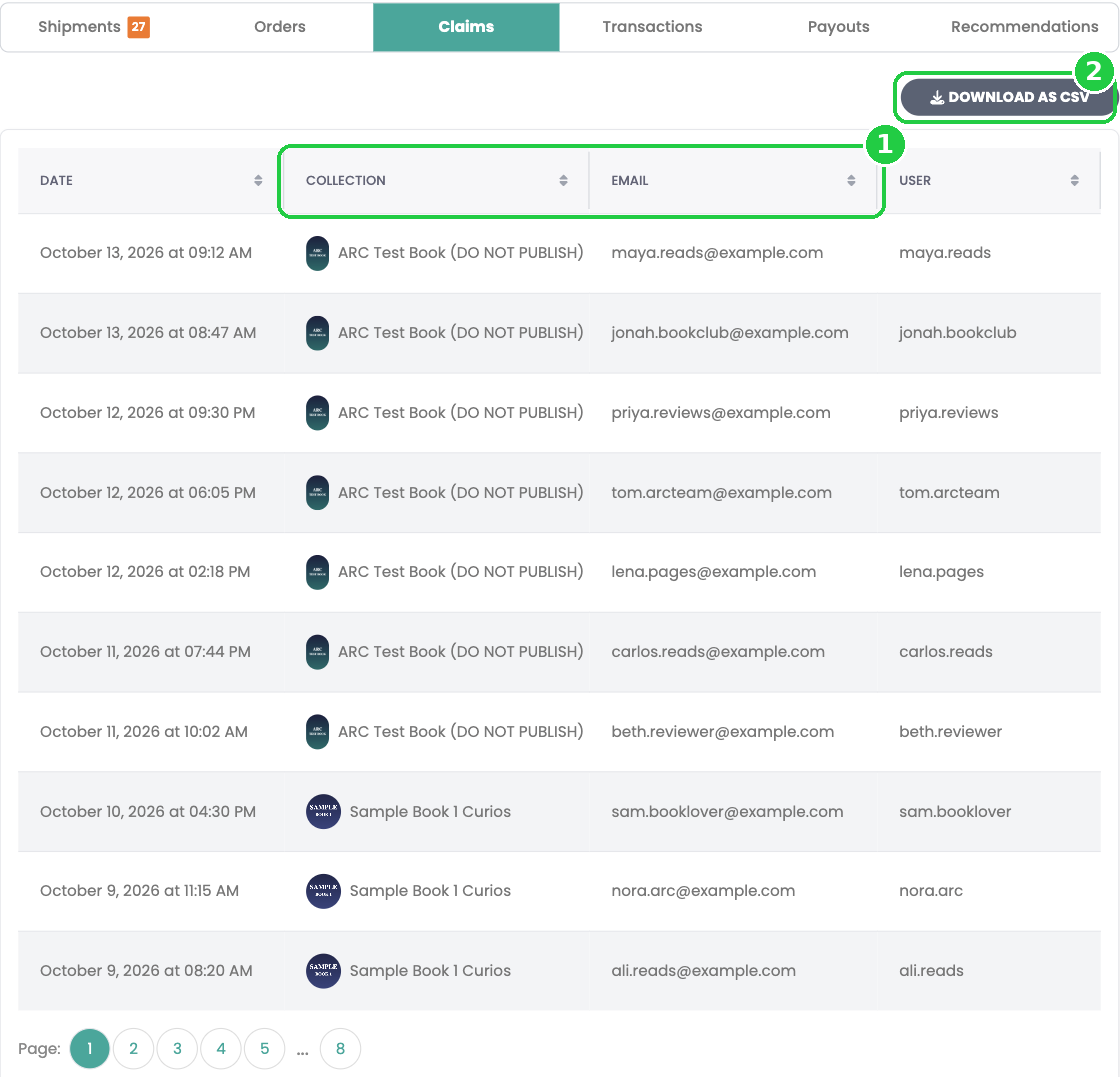Click ARC book cover in maya.reads row

pos(318,254)
